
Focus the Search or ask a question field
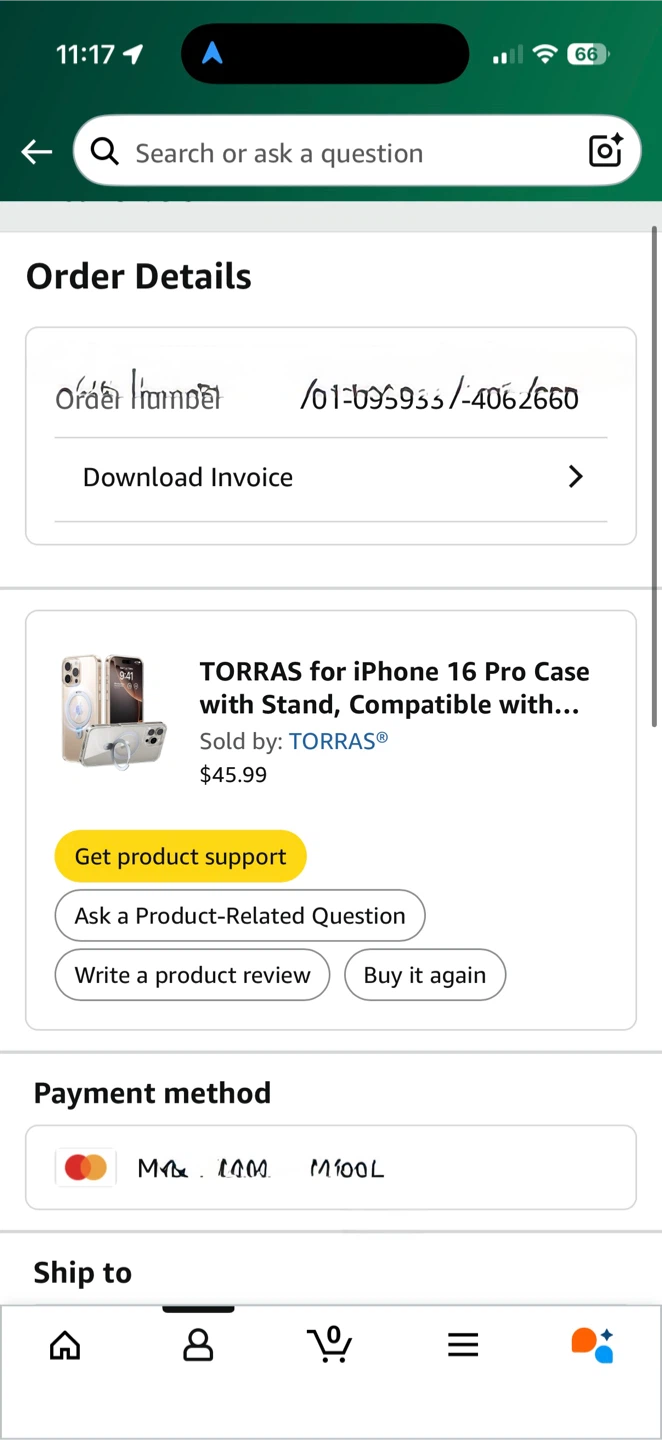tap(340, 153)
